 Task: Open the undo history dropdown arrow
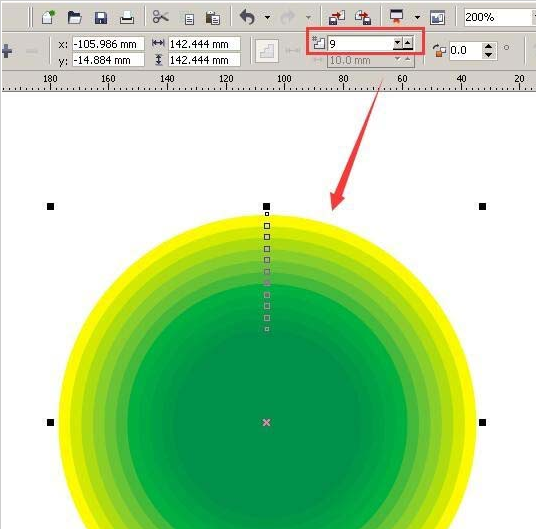point(267,17)
